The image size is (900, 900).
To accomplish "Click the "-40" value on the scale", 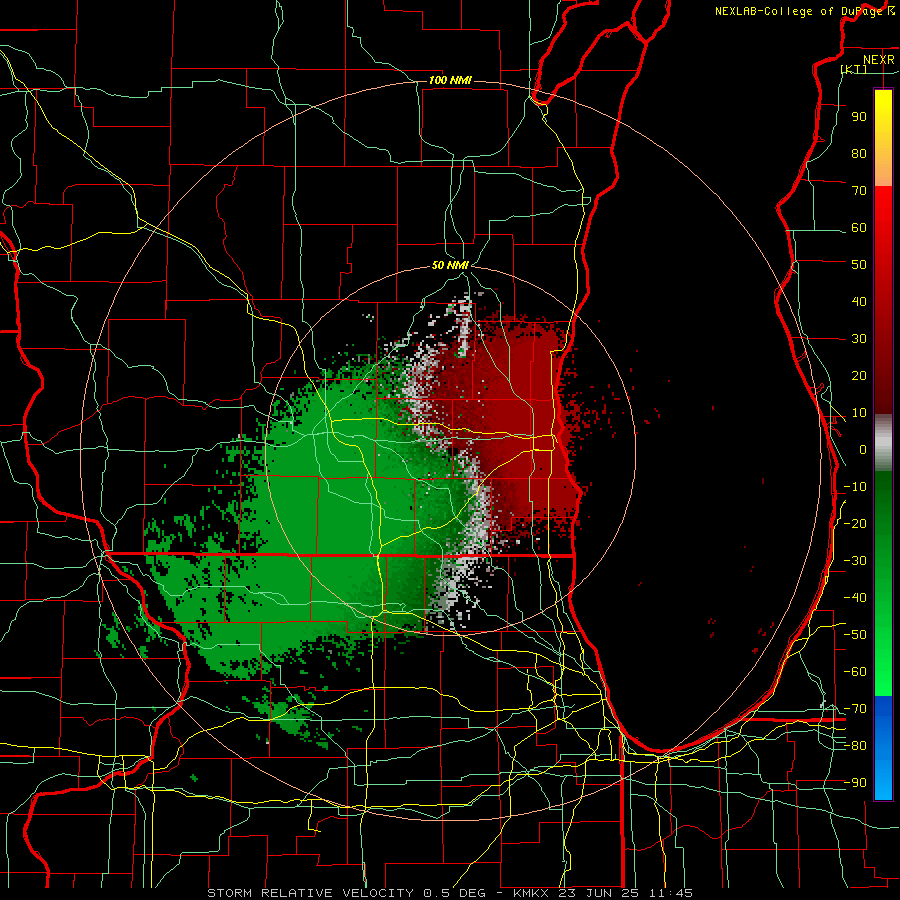I will [x=855, y=598].
